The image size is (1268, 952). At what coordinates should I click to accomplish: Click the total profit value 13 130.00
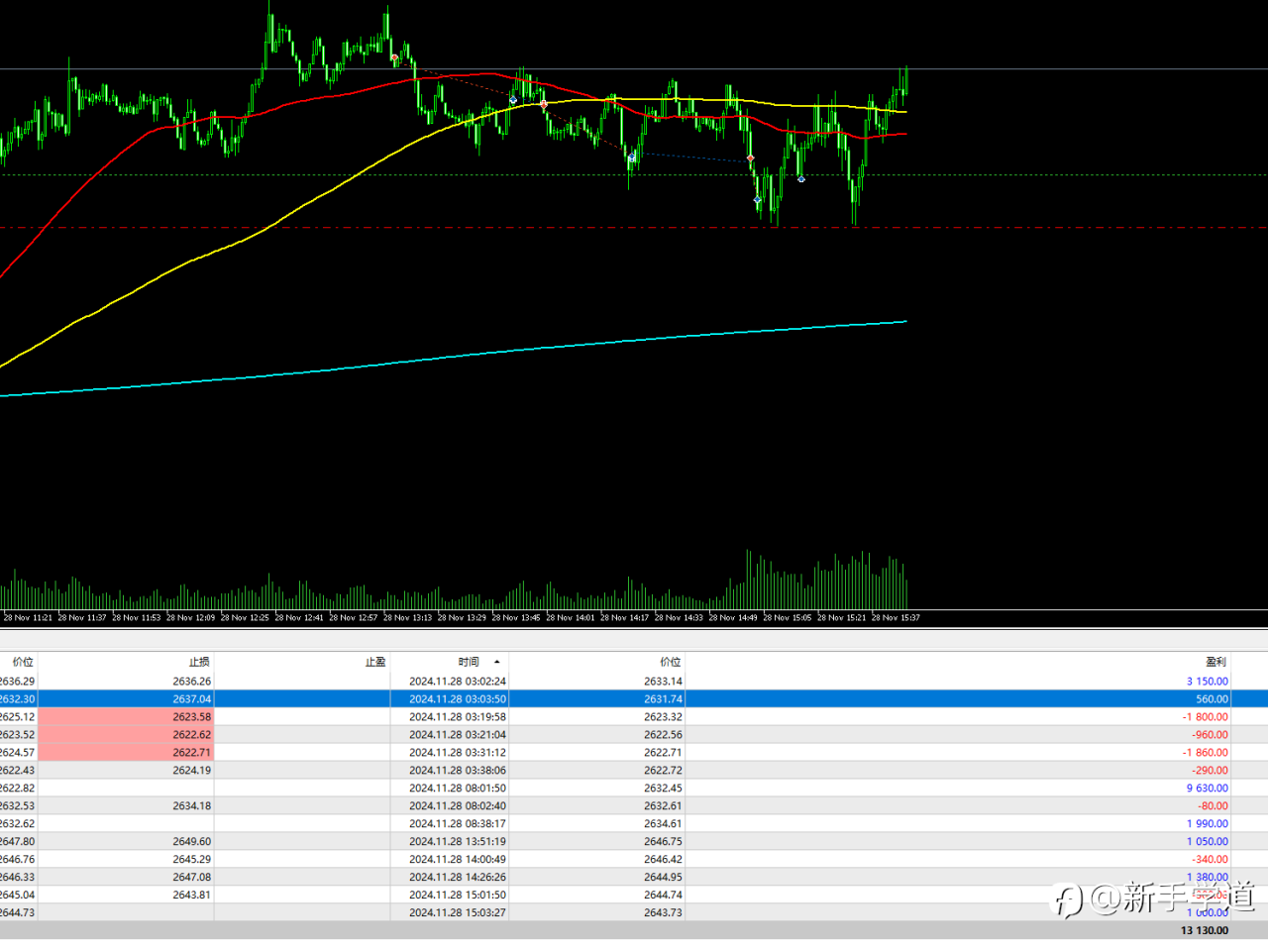(x=1204, y=930)
